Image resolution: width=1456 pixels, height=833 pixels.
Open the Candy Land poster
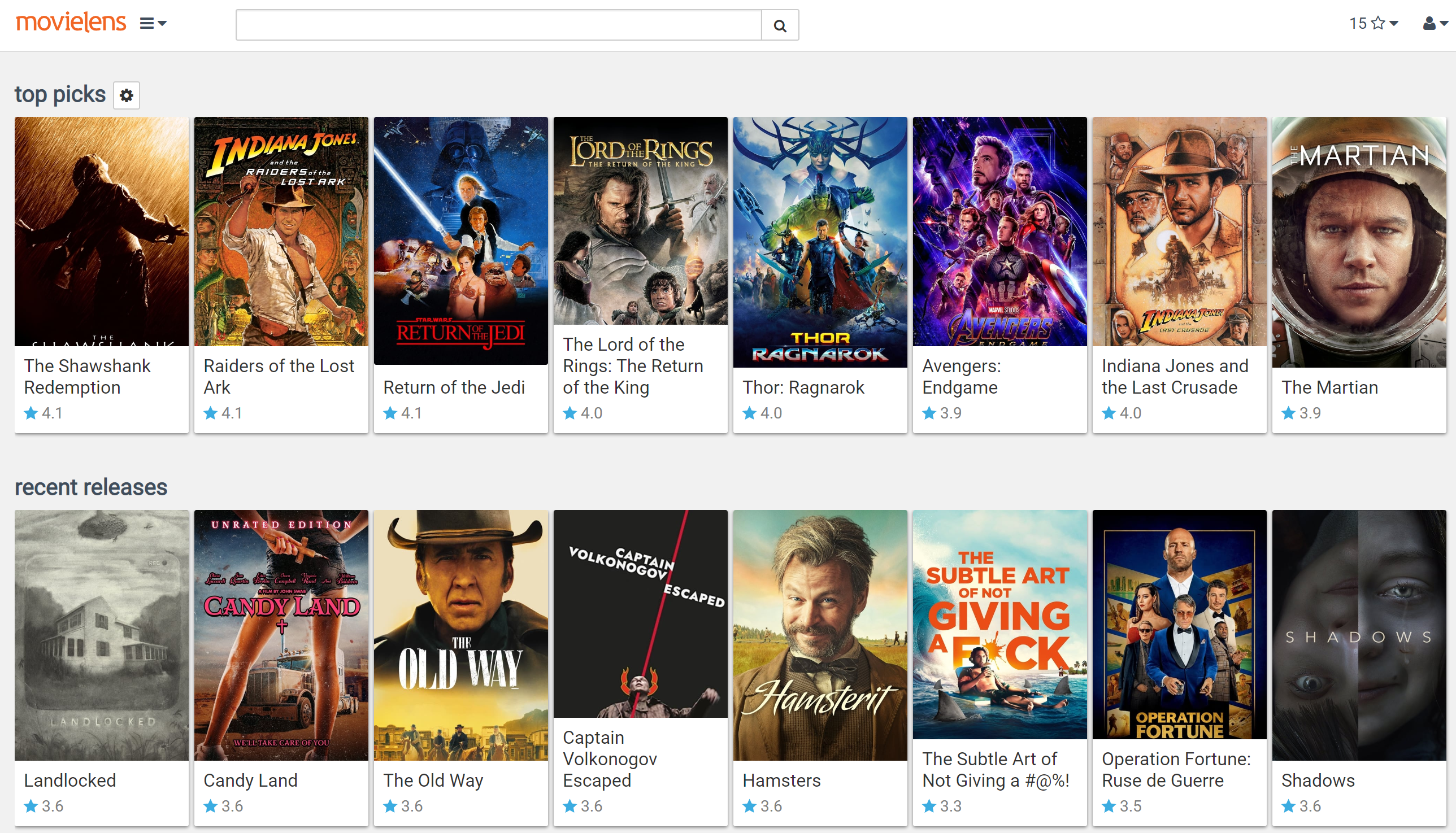[281, 635]
